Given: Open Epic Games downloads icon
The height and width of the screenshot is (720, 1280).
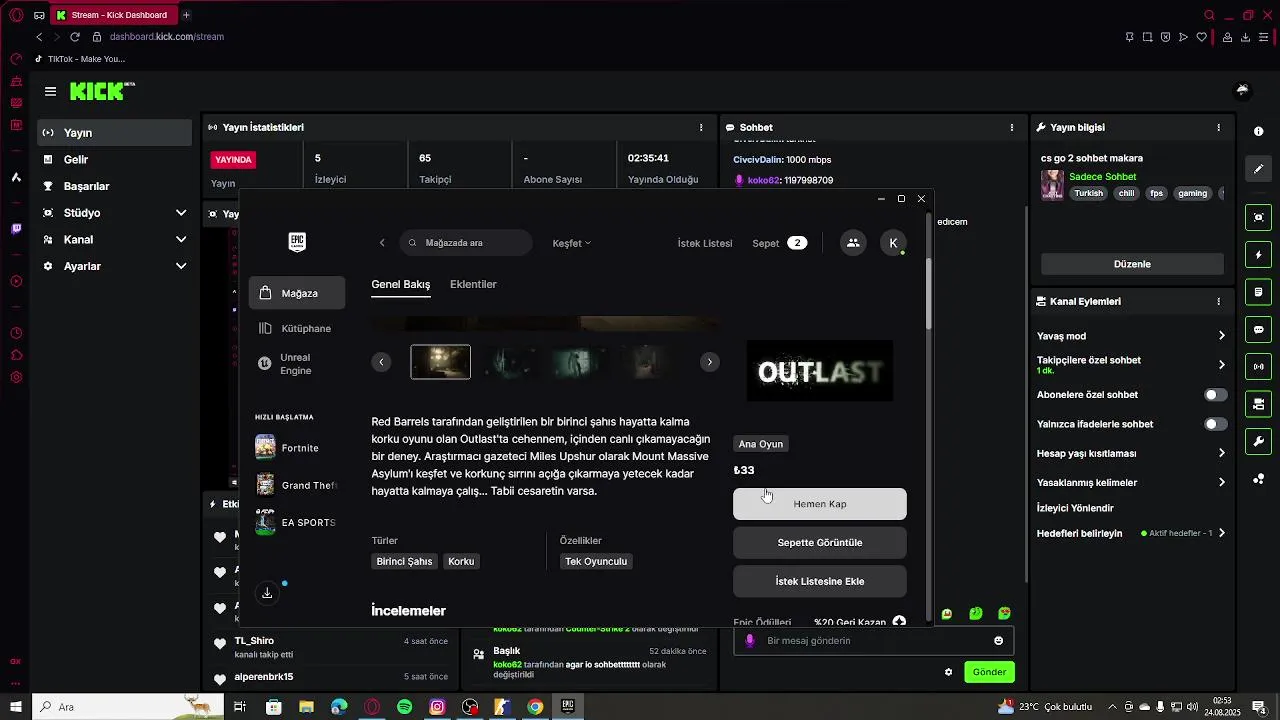Looking at the screenshot, I should pyautogui.click(x=267, y=593).
